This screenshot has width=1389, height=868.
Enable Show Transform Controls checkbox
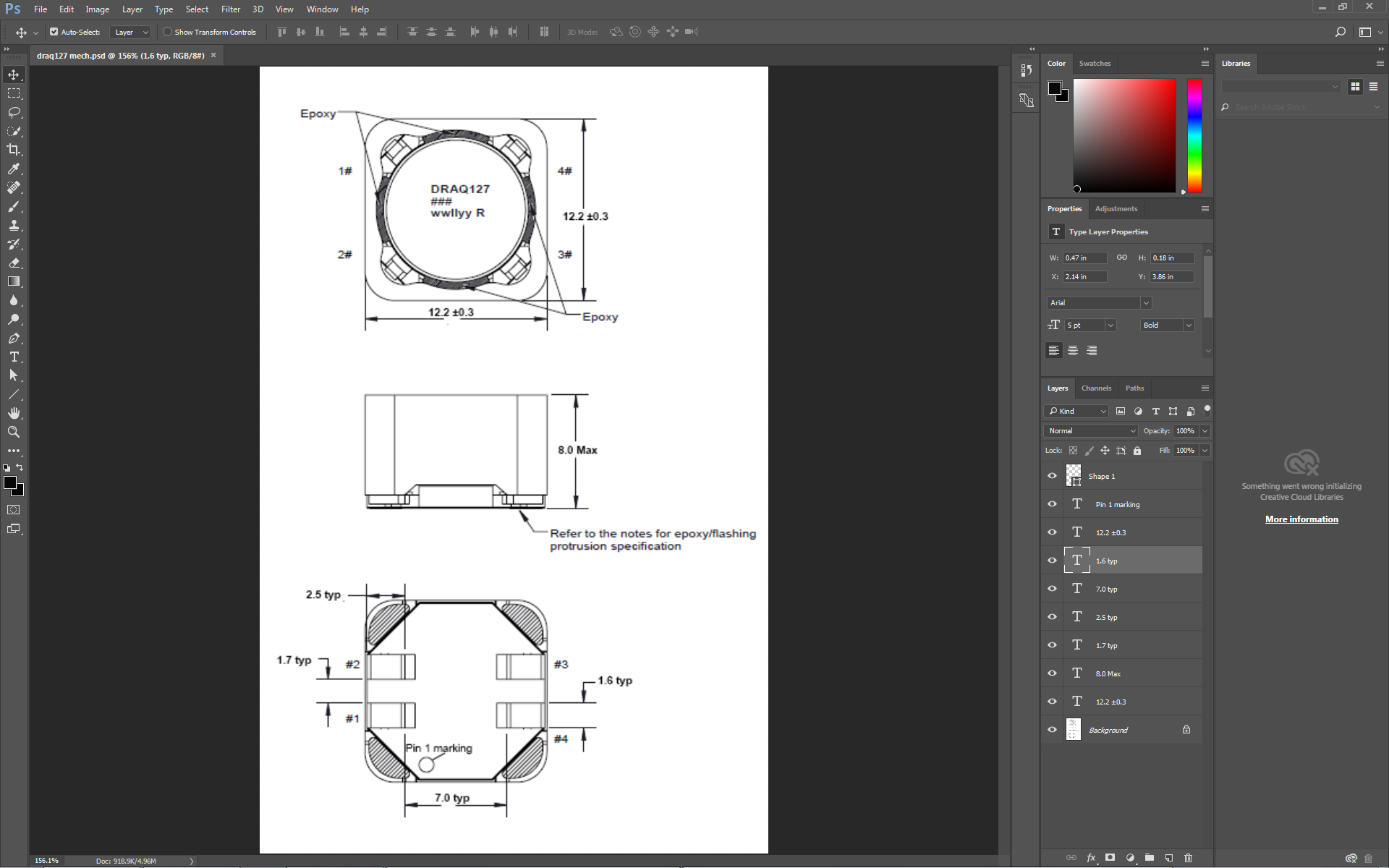[x=168, y=32]
